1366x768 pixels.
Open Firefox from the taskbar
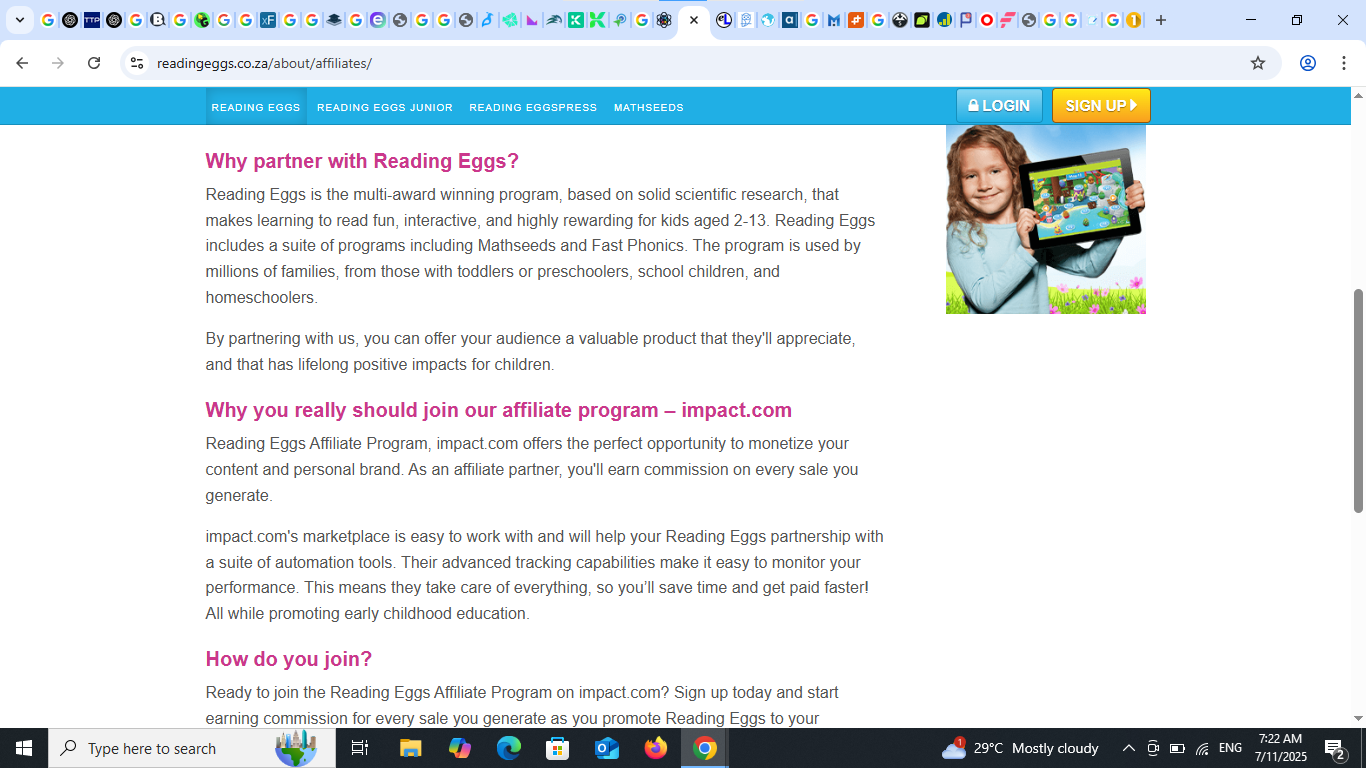[x=656, y=748]
